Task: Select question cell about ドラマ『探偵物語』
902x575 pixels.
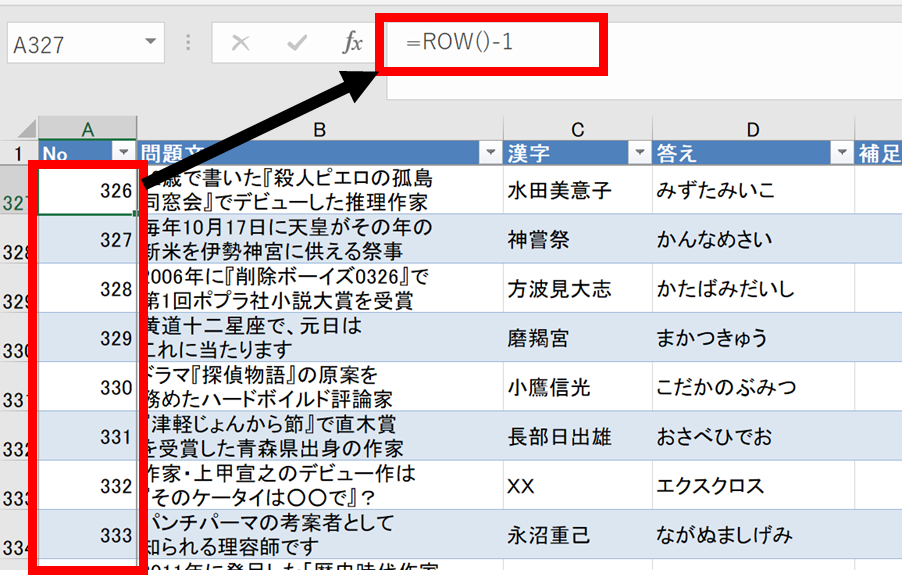Action: pyautogui.click(x=320, y=387)
